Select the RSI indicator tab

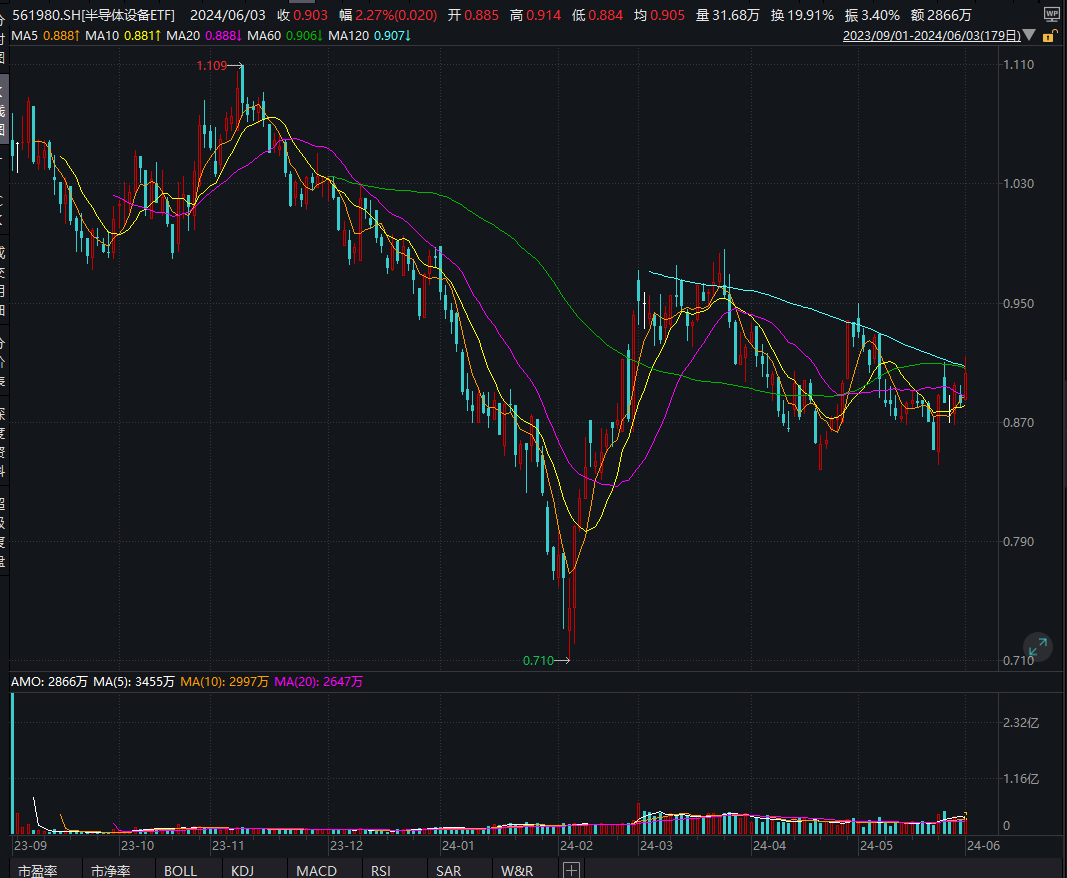coord(381,871)
